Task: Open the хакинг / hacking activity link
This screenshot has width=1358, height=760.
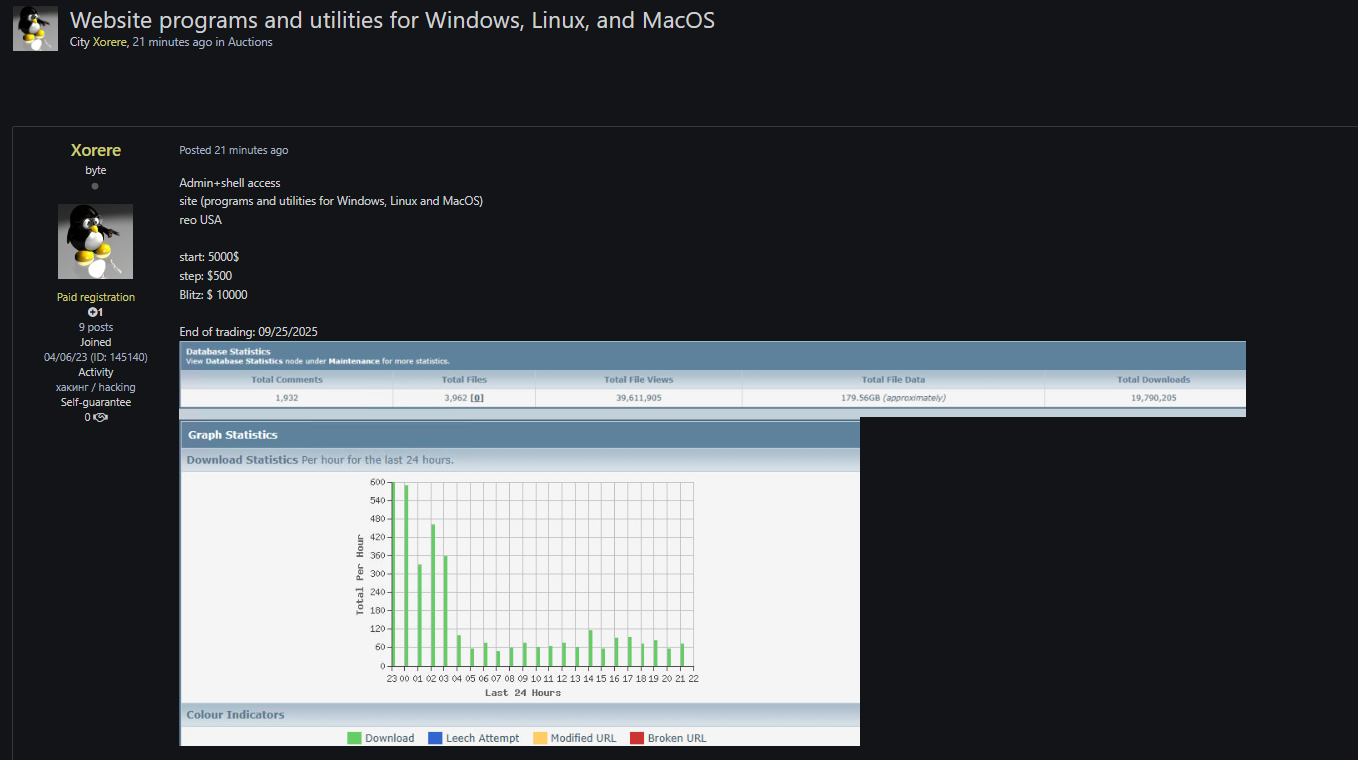Action: (x=95, y=387)
